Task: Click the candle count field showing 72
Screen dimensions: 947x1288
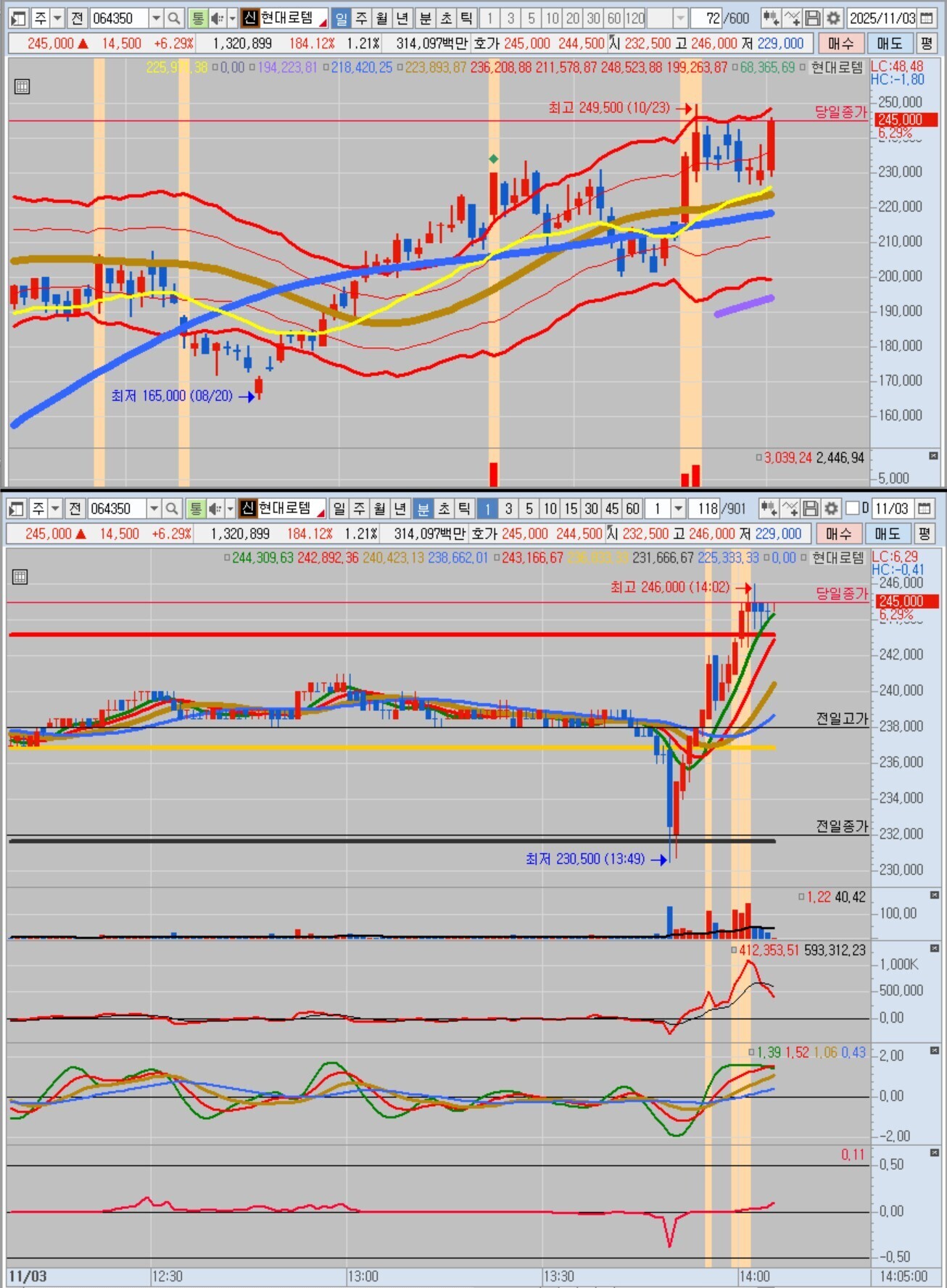Action: 708,18
